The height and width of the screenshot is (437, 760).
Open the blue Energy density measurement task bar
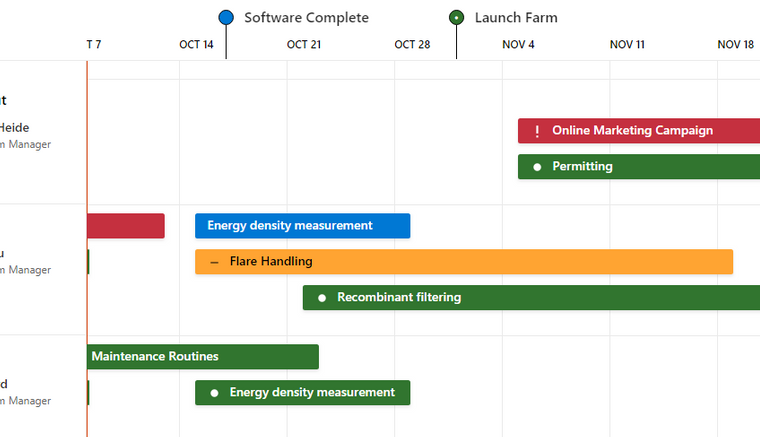302,226
